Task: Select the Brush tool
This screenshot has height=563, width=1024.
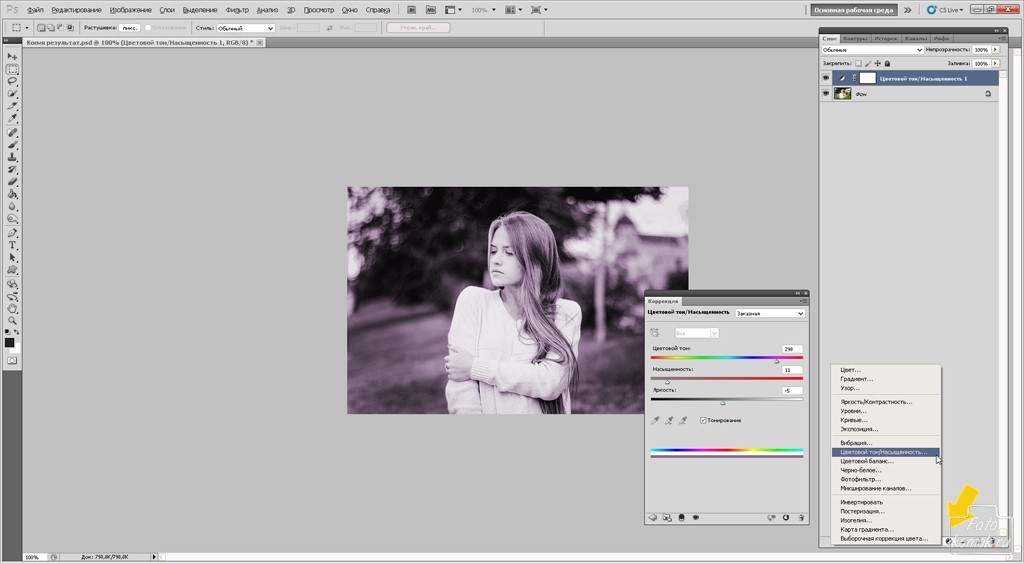Action: pos(12,145)
